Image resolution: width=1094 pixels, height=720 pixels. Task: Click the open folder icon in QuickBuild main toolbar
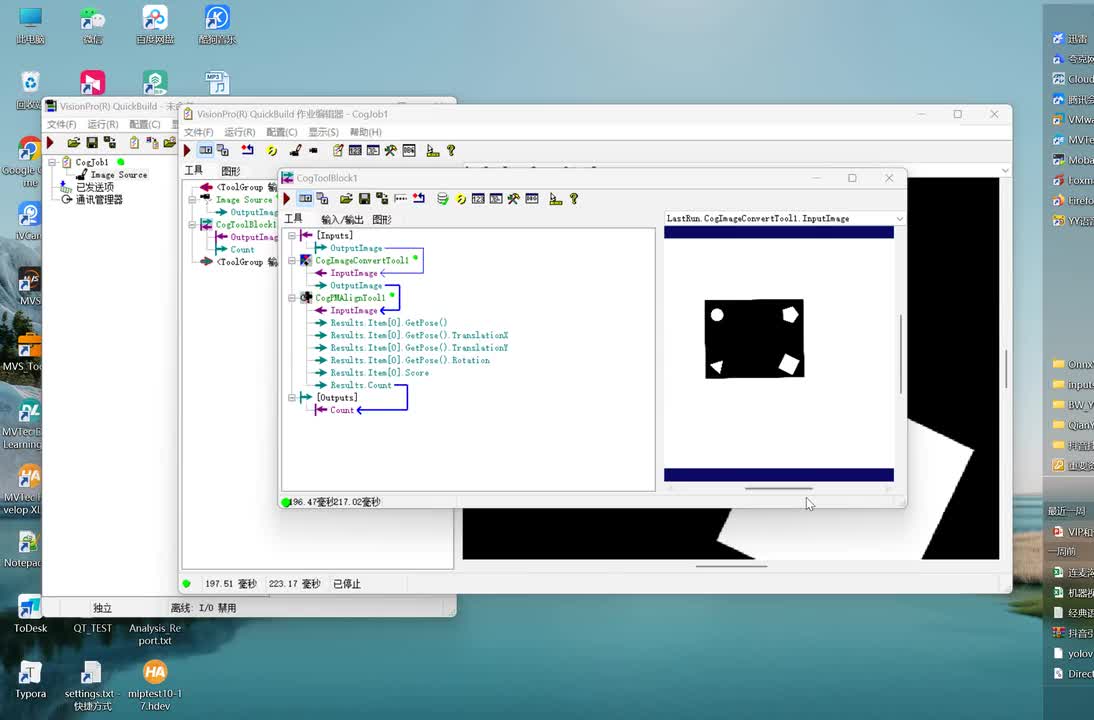click(73, 142)
